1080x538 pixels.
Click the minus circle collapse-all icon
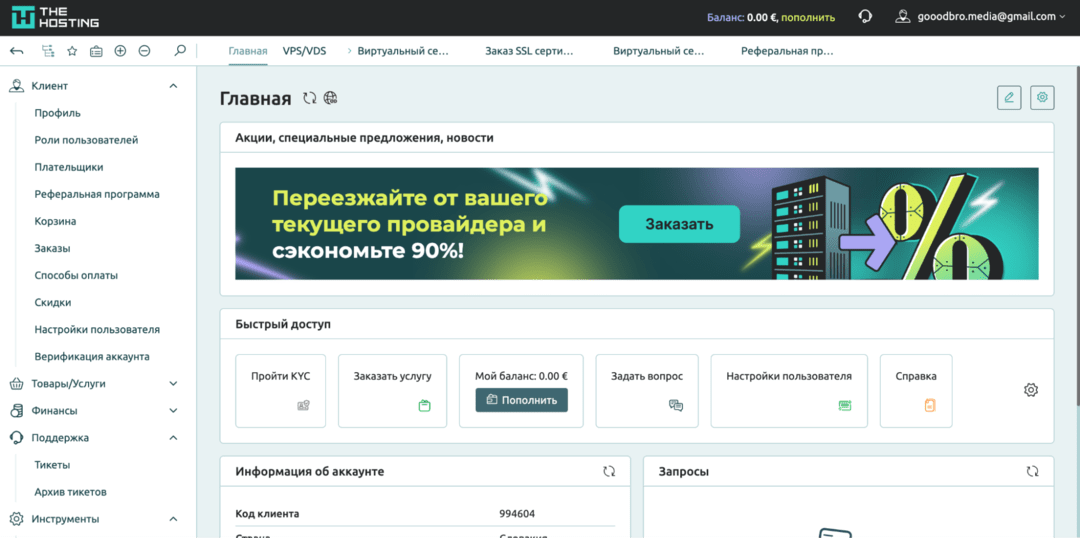pos(144,51)
